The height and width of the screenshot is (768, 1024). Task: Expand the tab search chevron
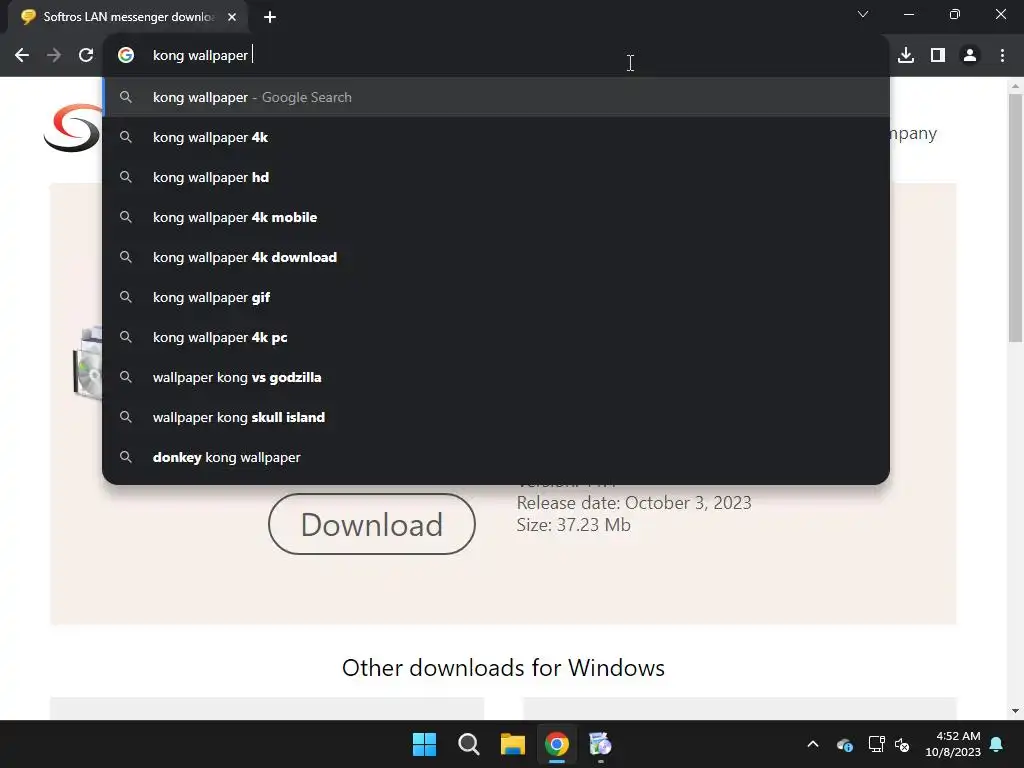863,14
